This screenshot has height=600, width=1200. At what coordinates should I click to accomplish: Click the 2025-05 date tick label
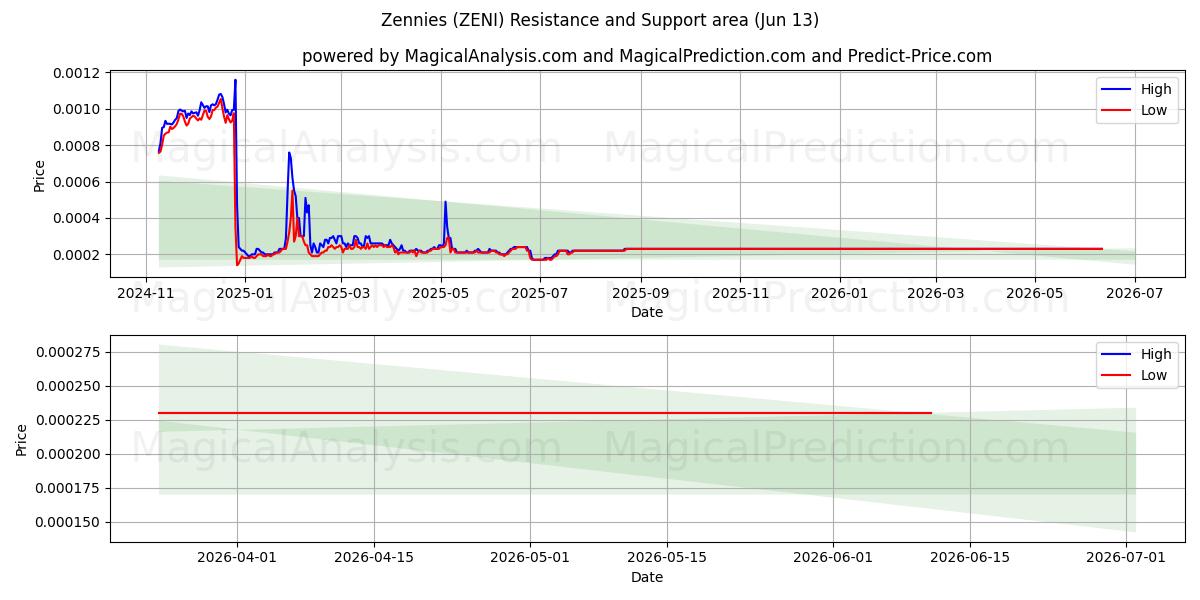coord(440,293)
